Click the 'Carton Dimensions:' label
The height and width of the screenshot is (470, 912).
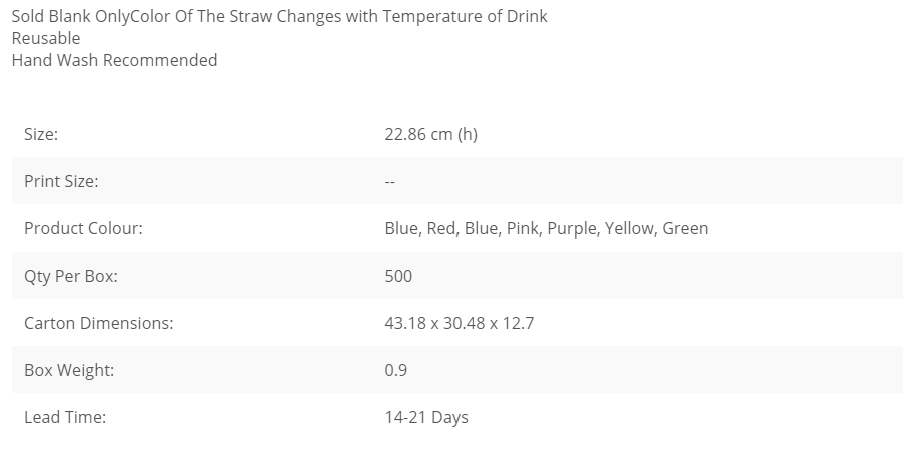point(98,323)
